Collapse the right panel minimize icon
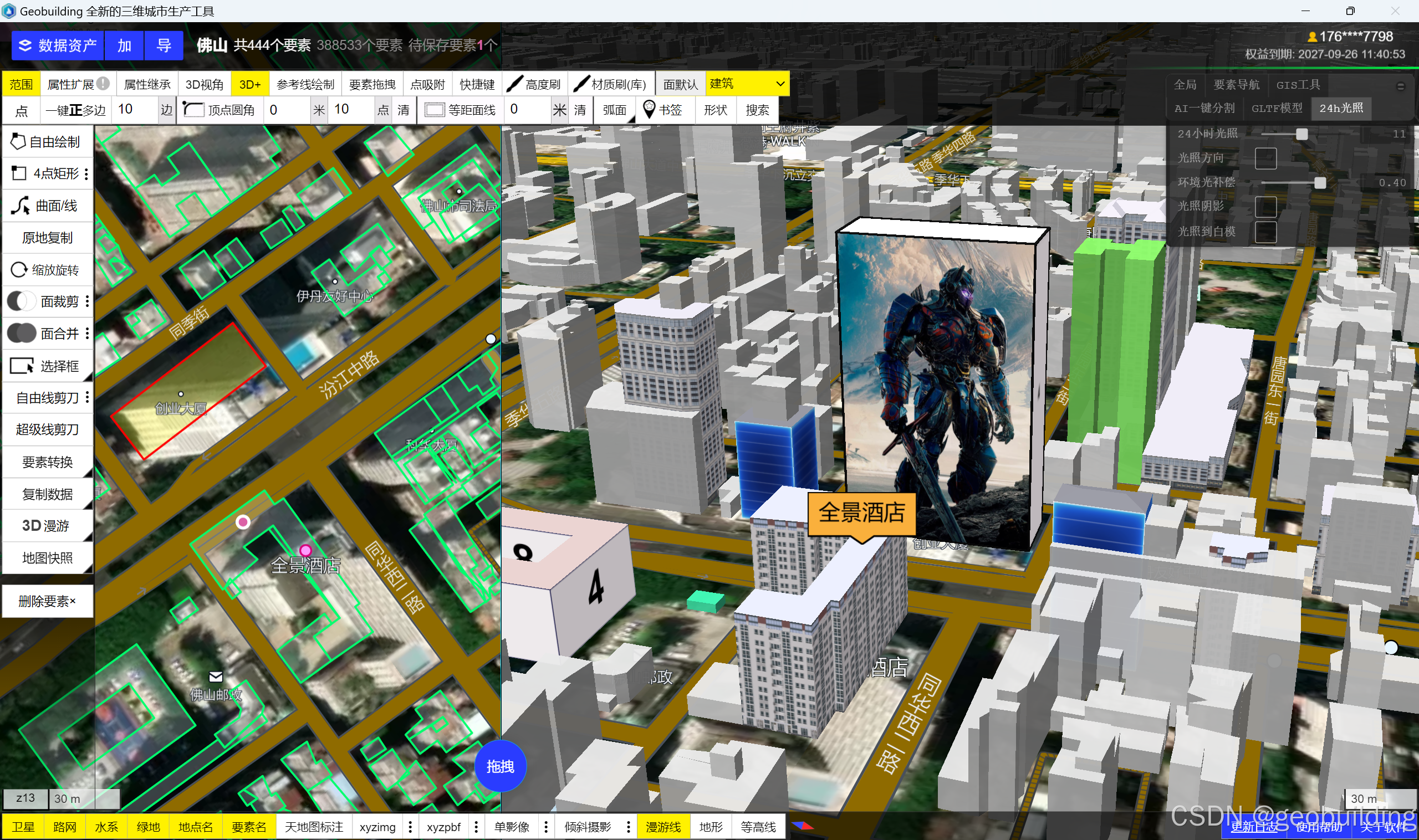Viewport: 1419px width, 840px height. [x=1400, y=86]
